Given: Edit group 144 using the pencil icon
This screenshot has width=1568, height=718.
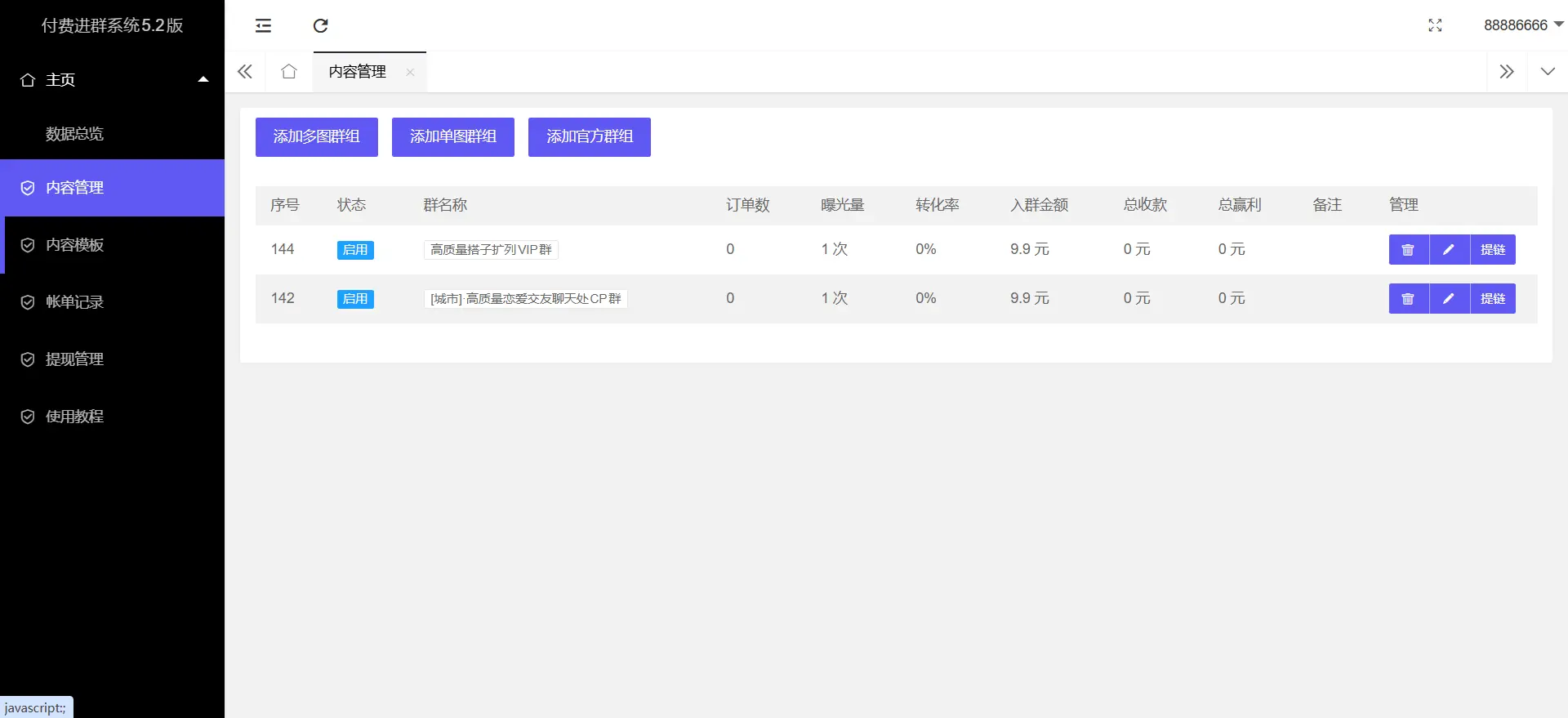Looking at the screenshot, I should pos(1449,250).
